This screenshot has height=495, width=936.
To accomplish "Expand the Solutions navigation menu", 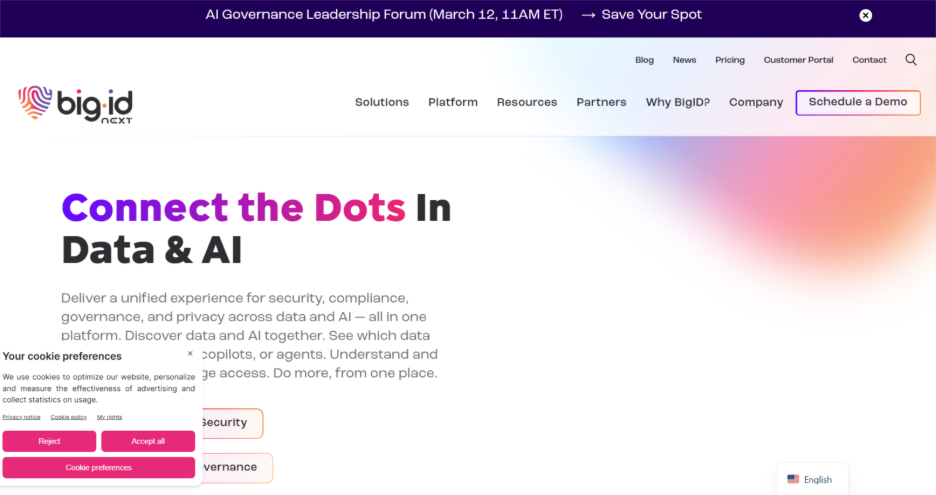I will tap(382, 102).
